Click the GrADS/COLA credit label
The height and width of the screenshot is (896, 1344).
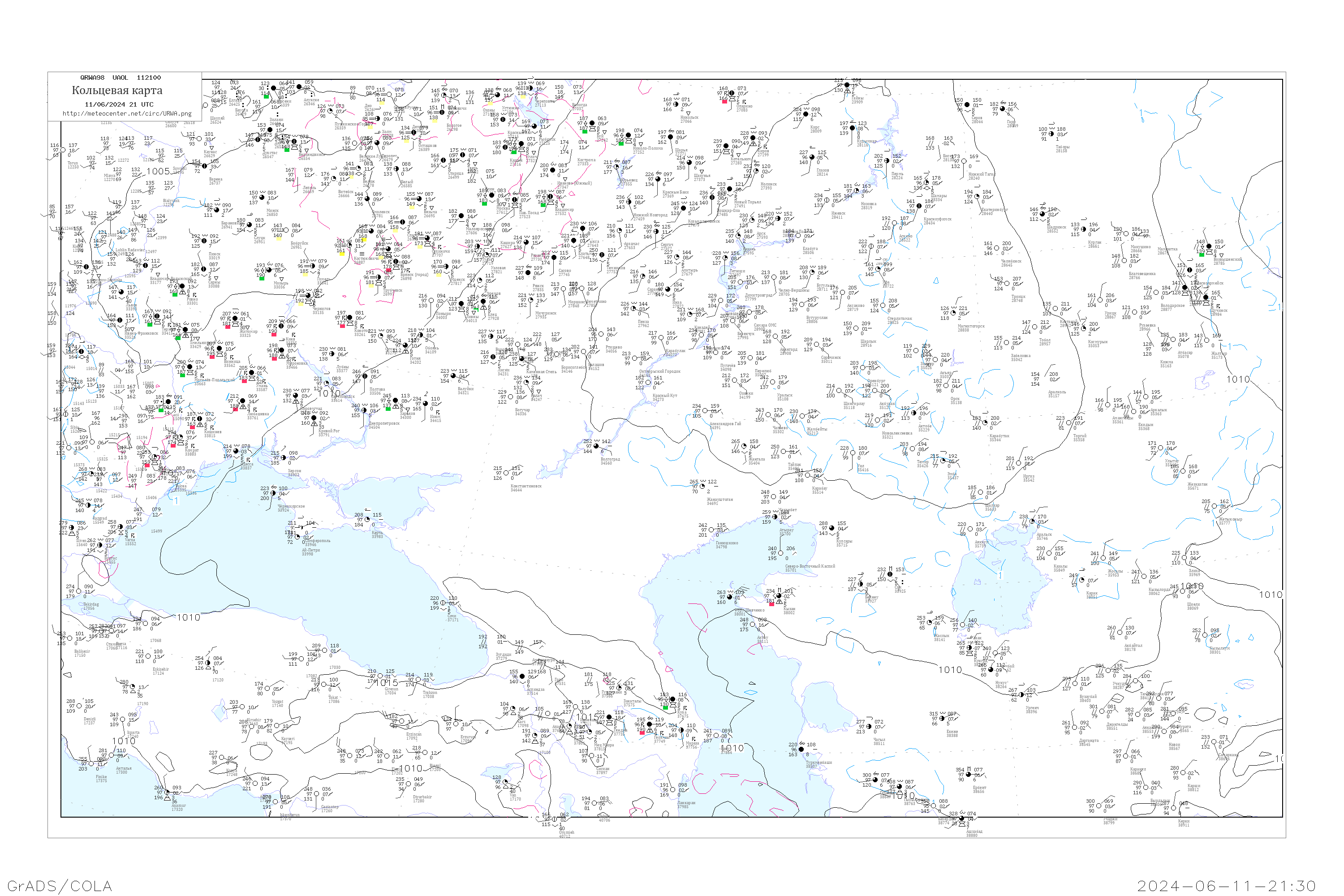pyautogui.click(x=60, y=886)
